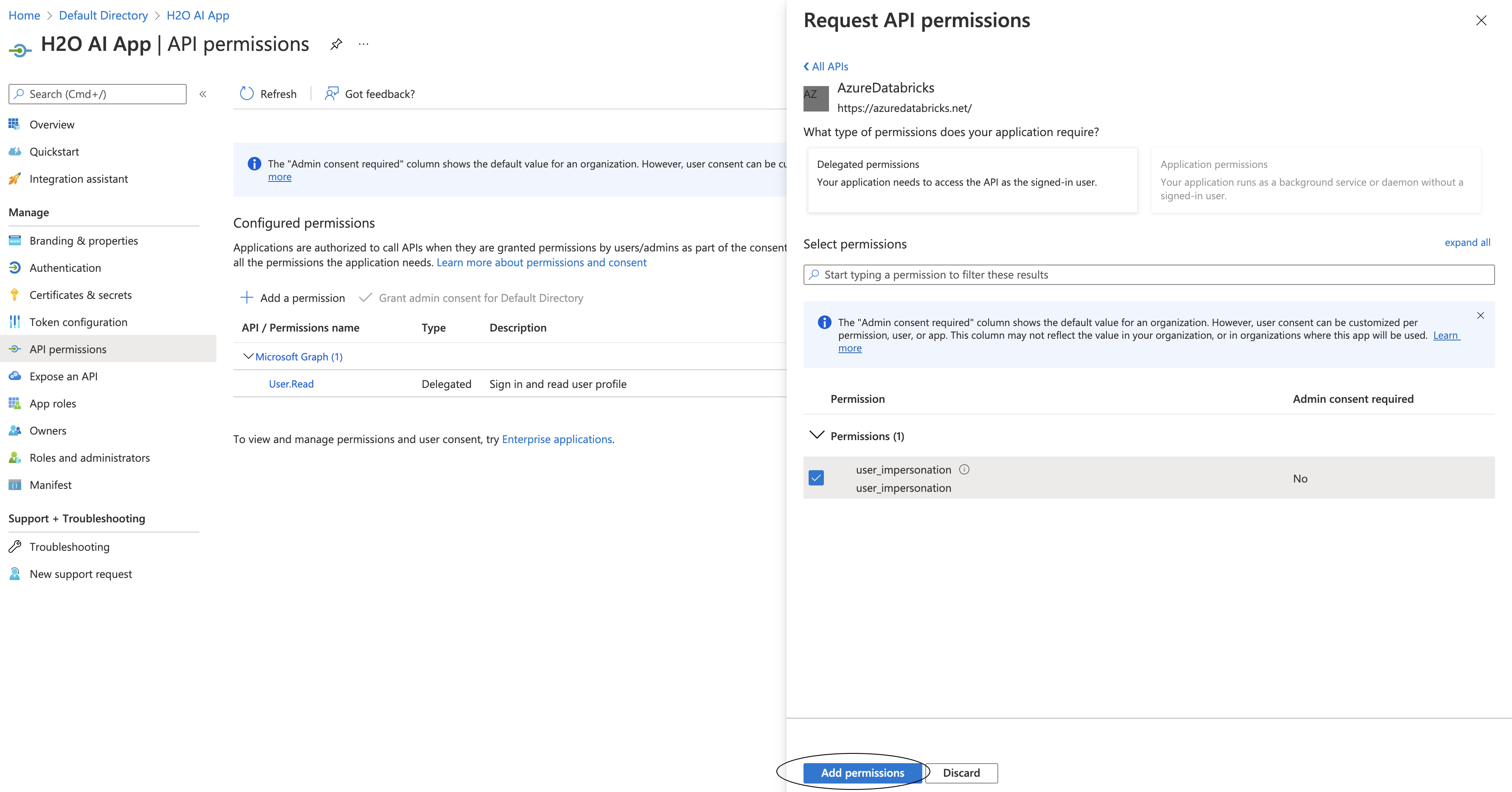
Task: Select the Owners people icon
Action: tap(15, 431)
